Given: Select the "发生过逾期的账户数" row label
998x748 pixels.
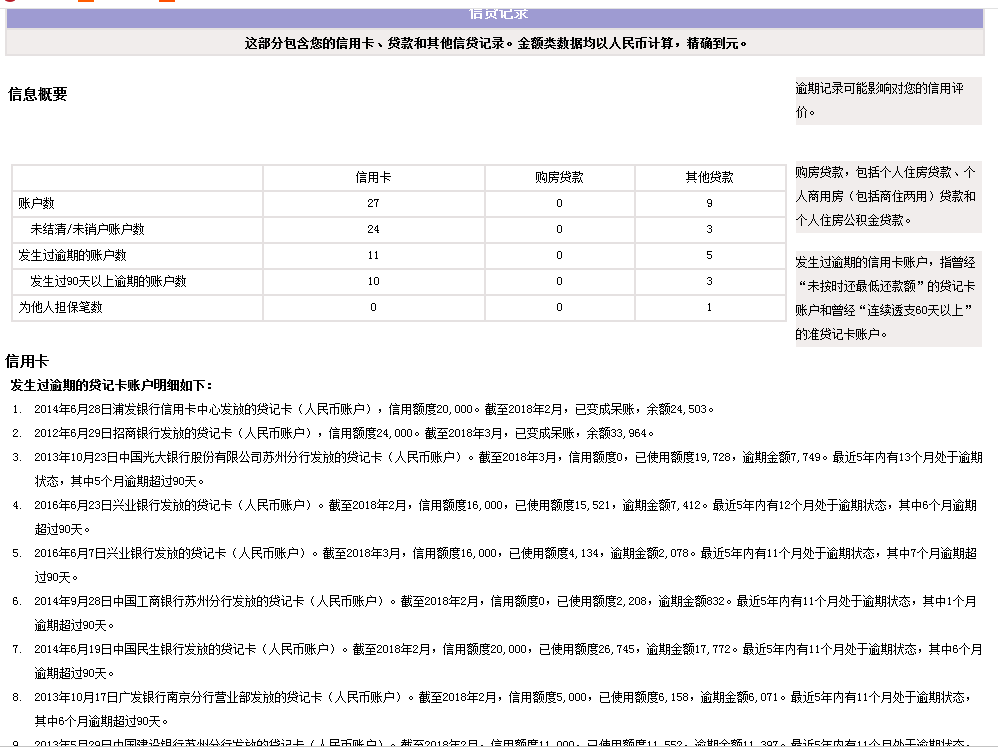Looking at the screenshot, I should (72, 255).
